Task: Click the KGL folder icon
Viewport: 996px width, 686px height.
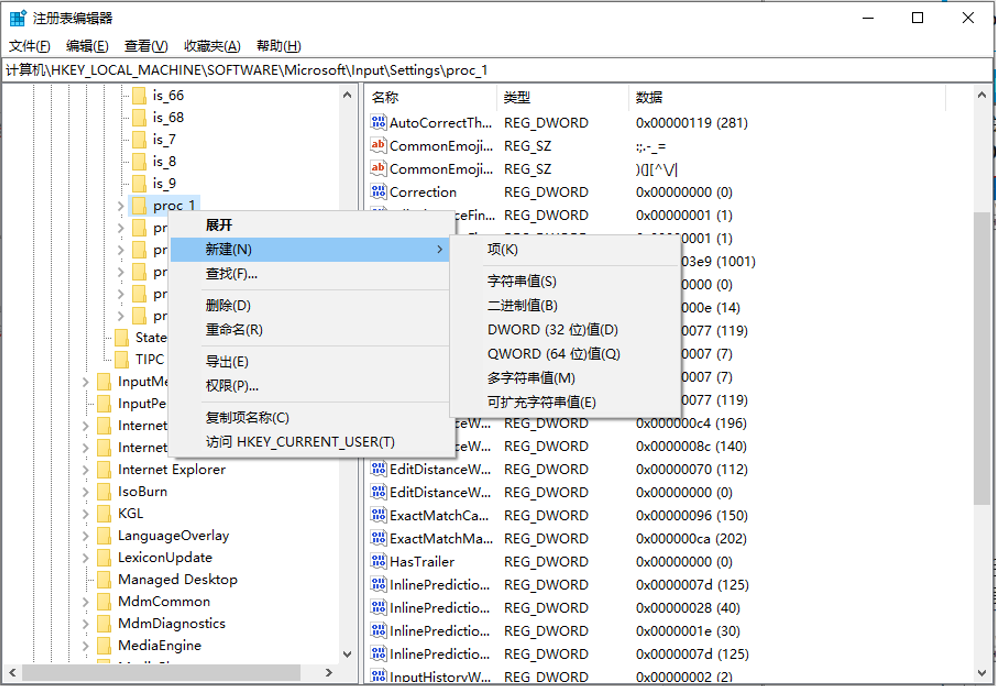Action: 104,513
